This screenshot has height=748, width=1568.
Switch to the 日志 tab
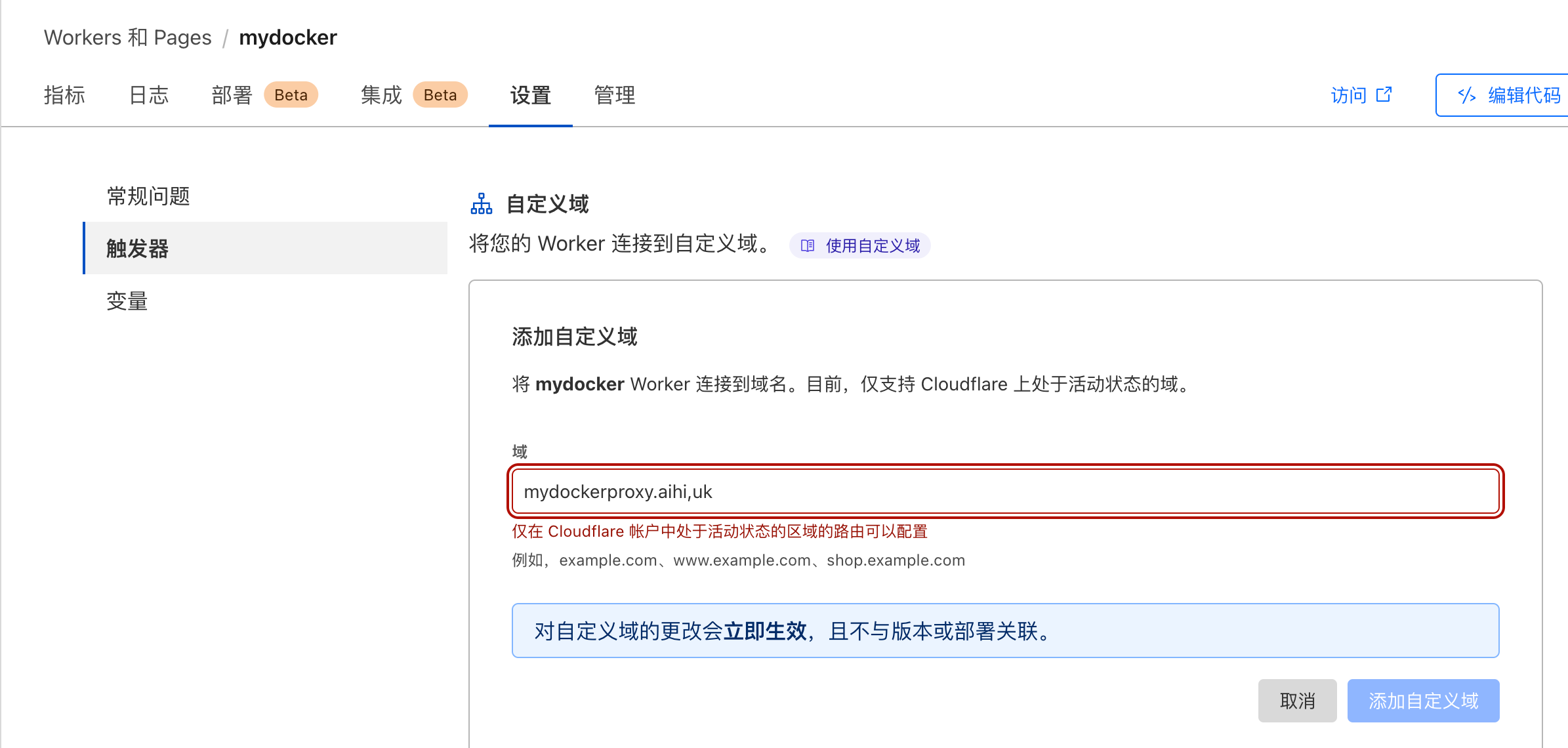(149, 95)
